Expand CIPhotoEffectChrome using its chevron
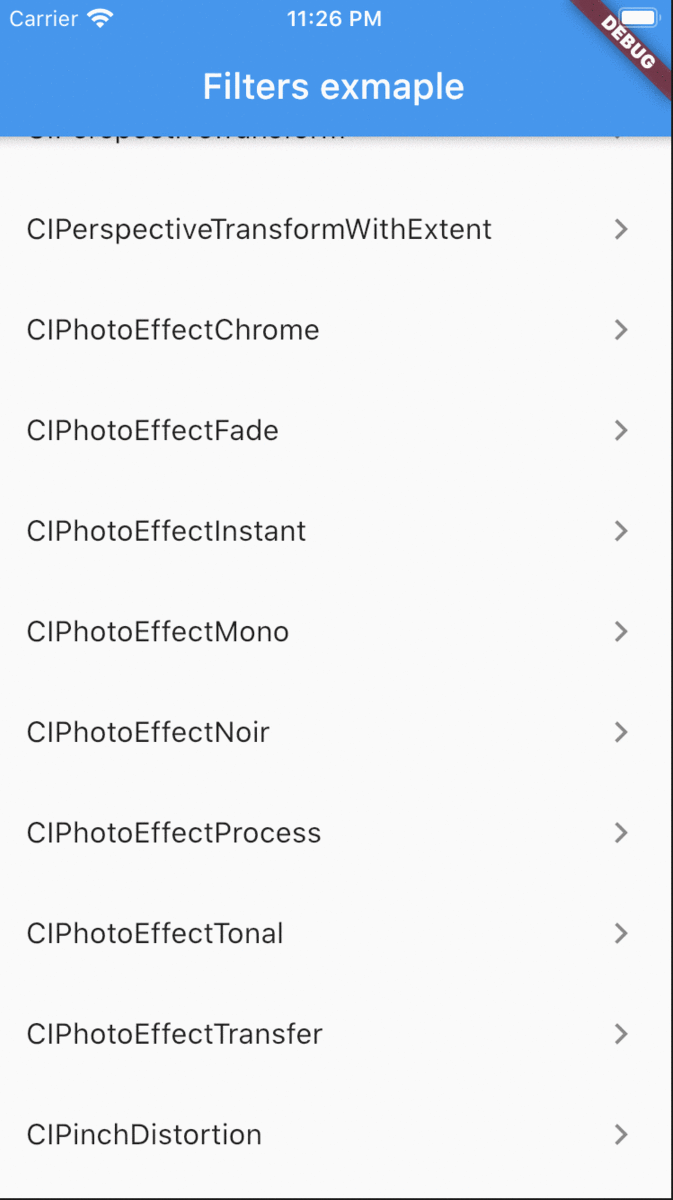The width and height of the screenshot is (673, 1200). [x=621, y=330]
